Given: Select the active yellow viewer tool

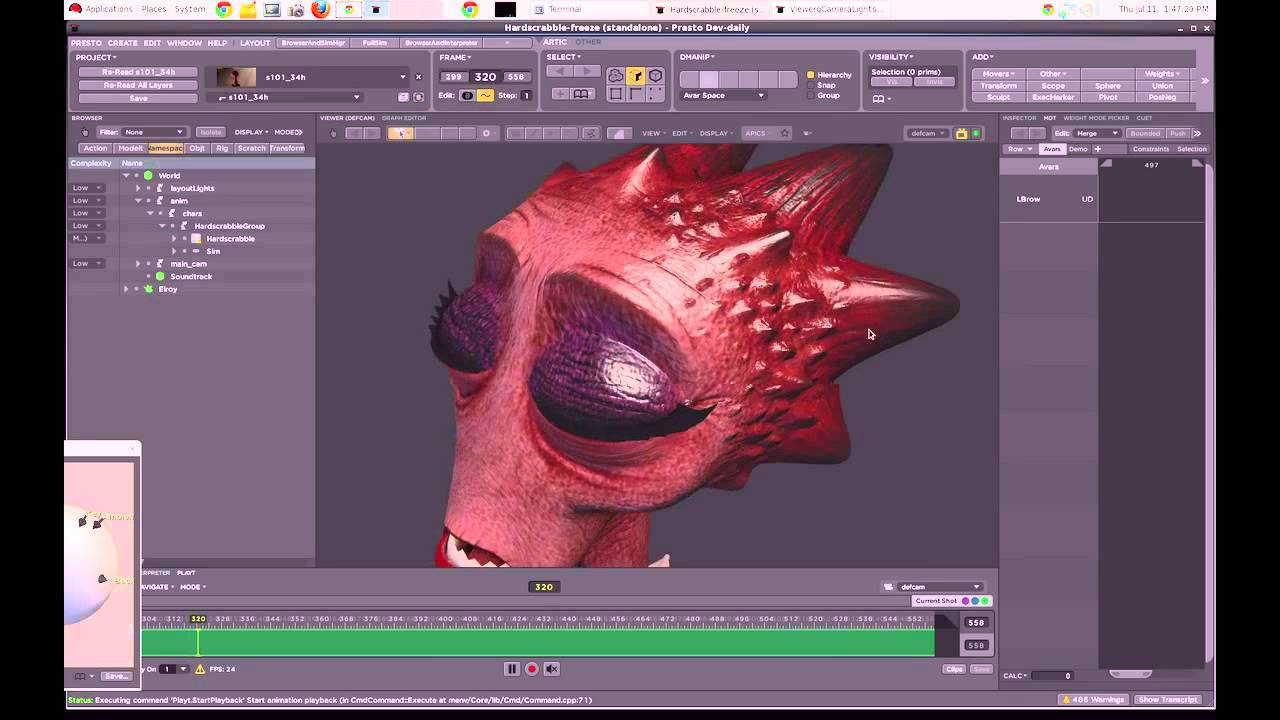Looking at the screenshot, I should [x=400, y=133].
